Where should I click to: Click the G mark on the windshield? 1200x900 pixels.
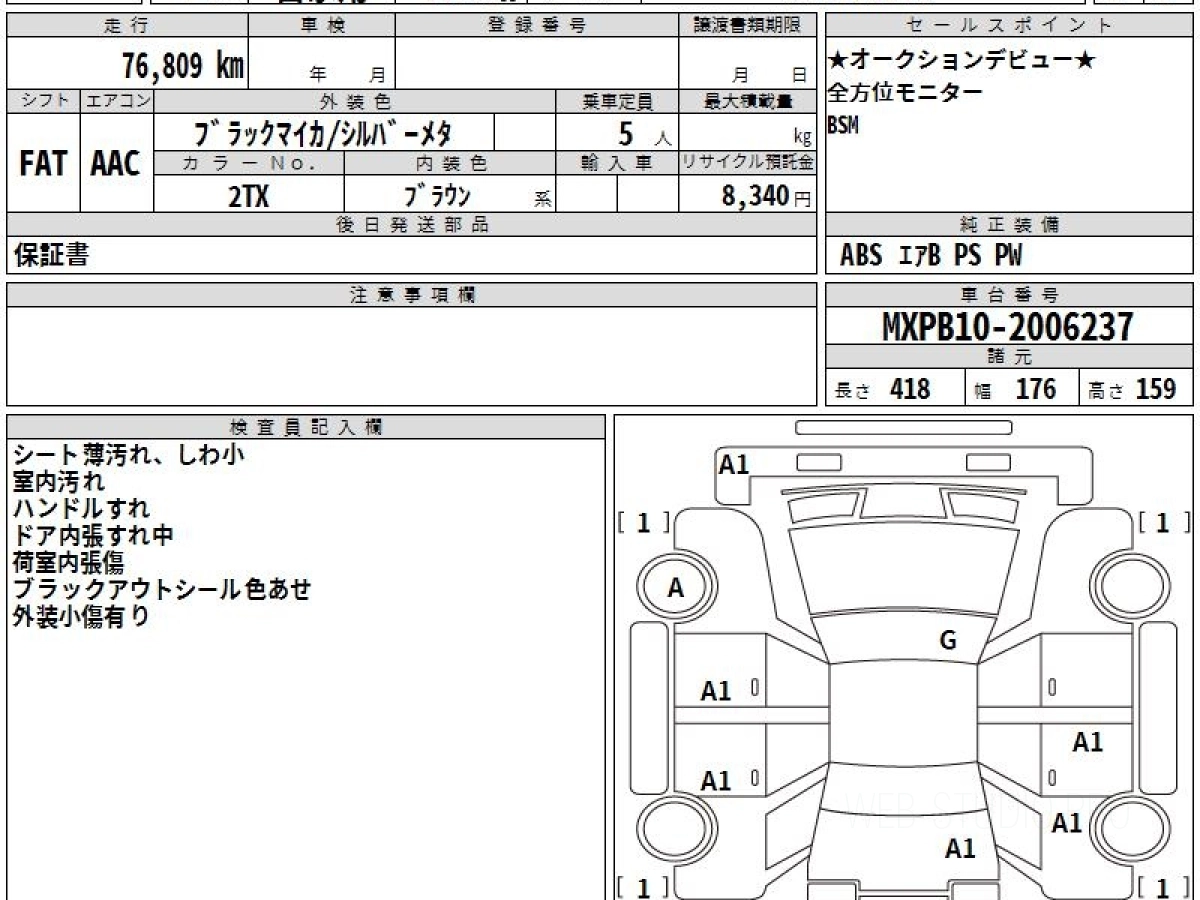(x=948, y=641)
